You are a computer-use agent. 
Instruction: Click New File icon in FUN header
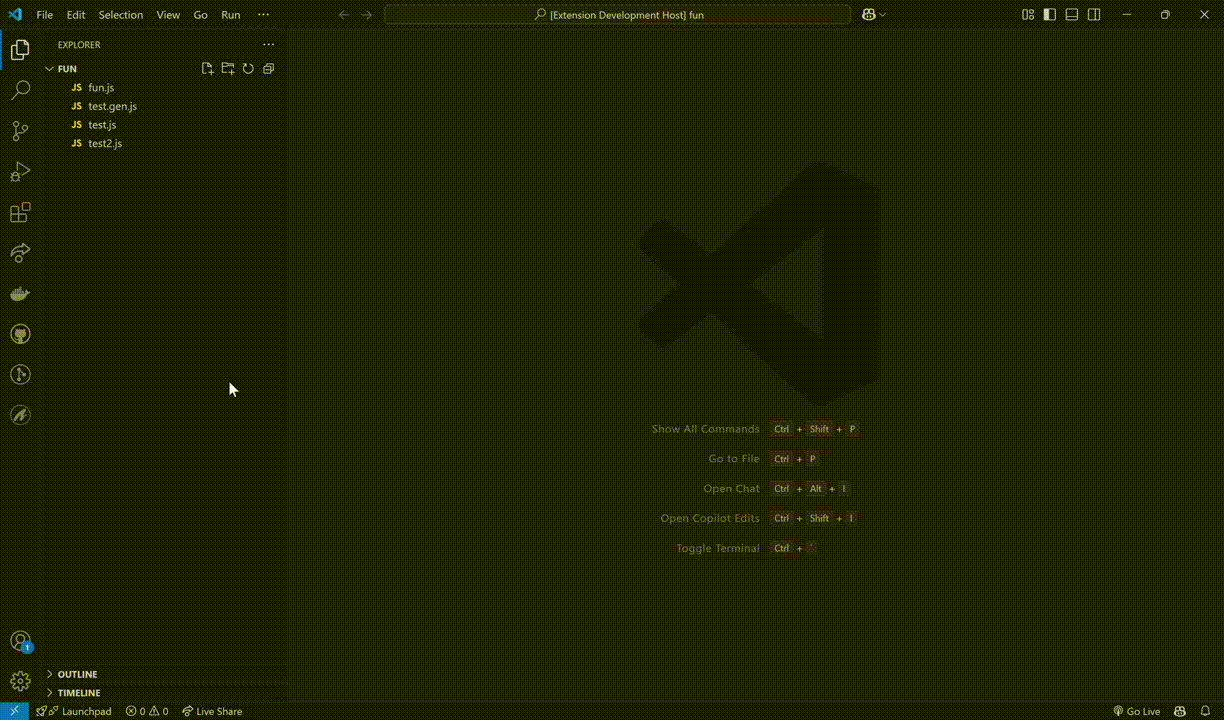pyautogui.click(x=207, y=69)
